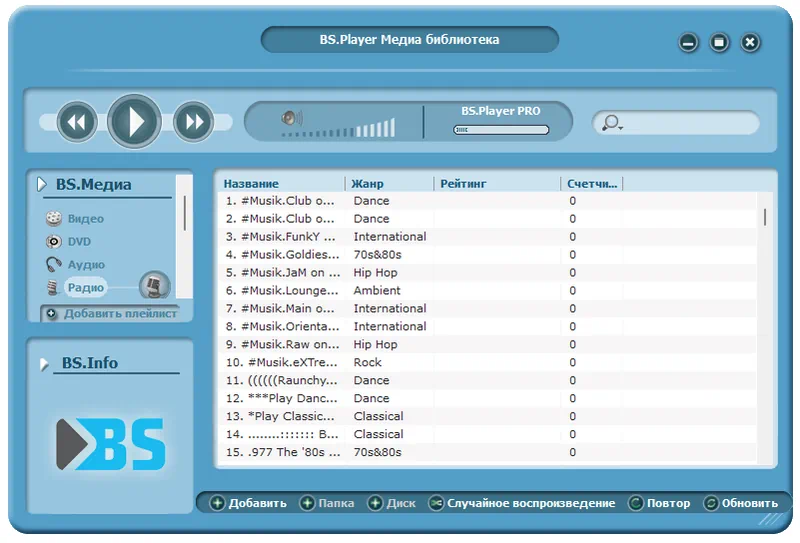
Task: Click the Rock genre cell
Action: coord(367,362)
